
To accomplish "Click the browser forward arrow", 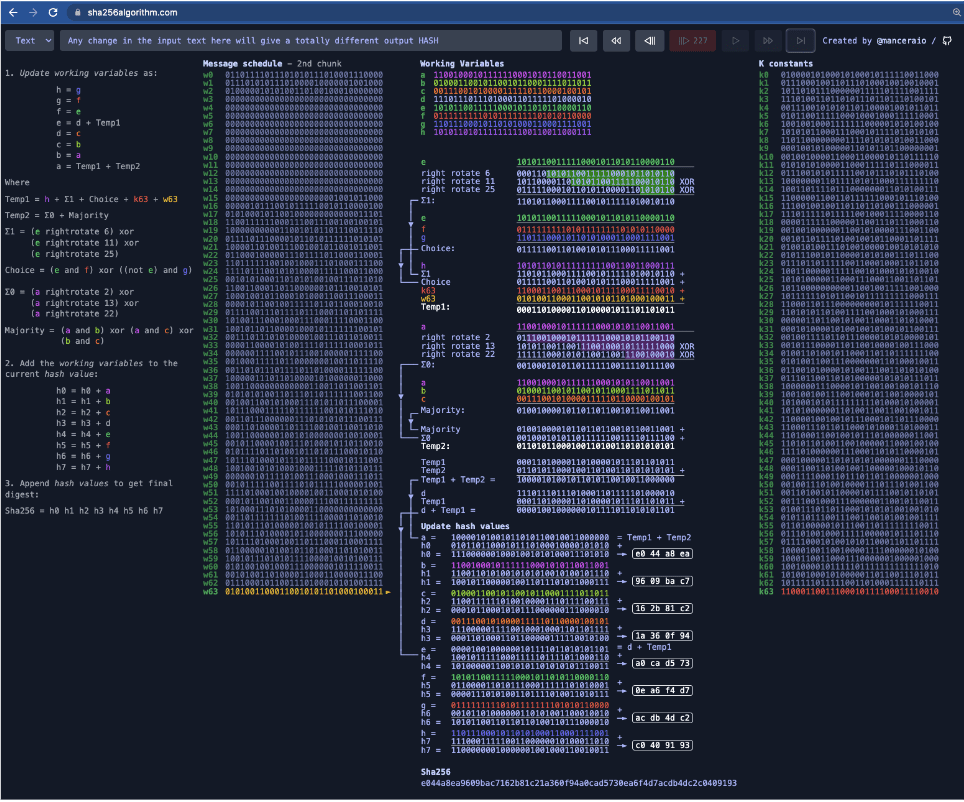I will click(x=33, y=12).
